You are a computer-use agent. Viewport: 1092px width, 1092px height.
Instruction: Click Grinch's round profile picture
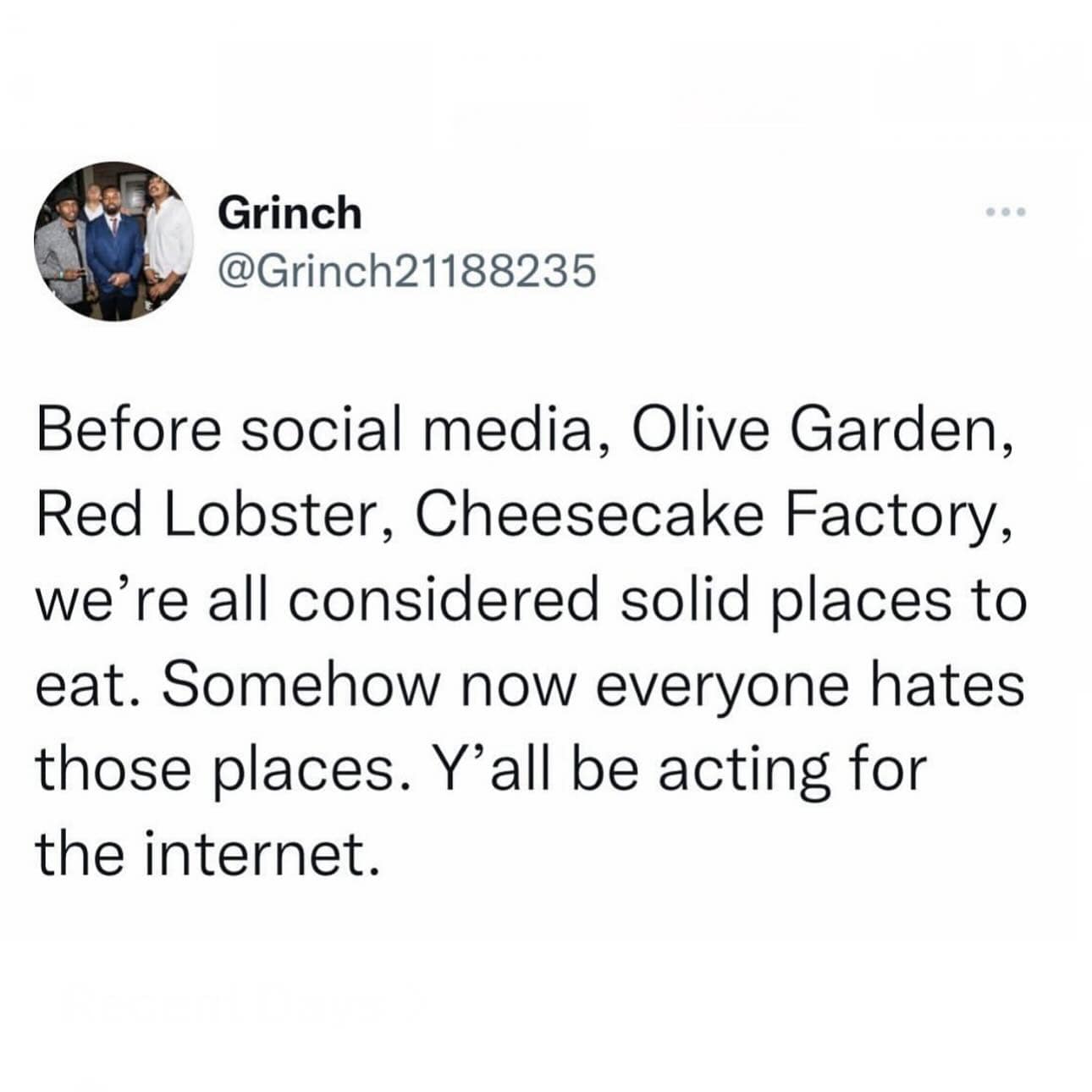(114, 241)
